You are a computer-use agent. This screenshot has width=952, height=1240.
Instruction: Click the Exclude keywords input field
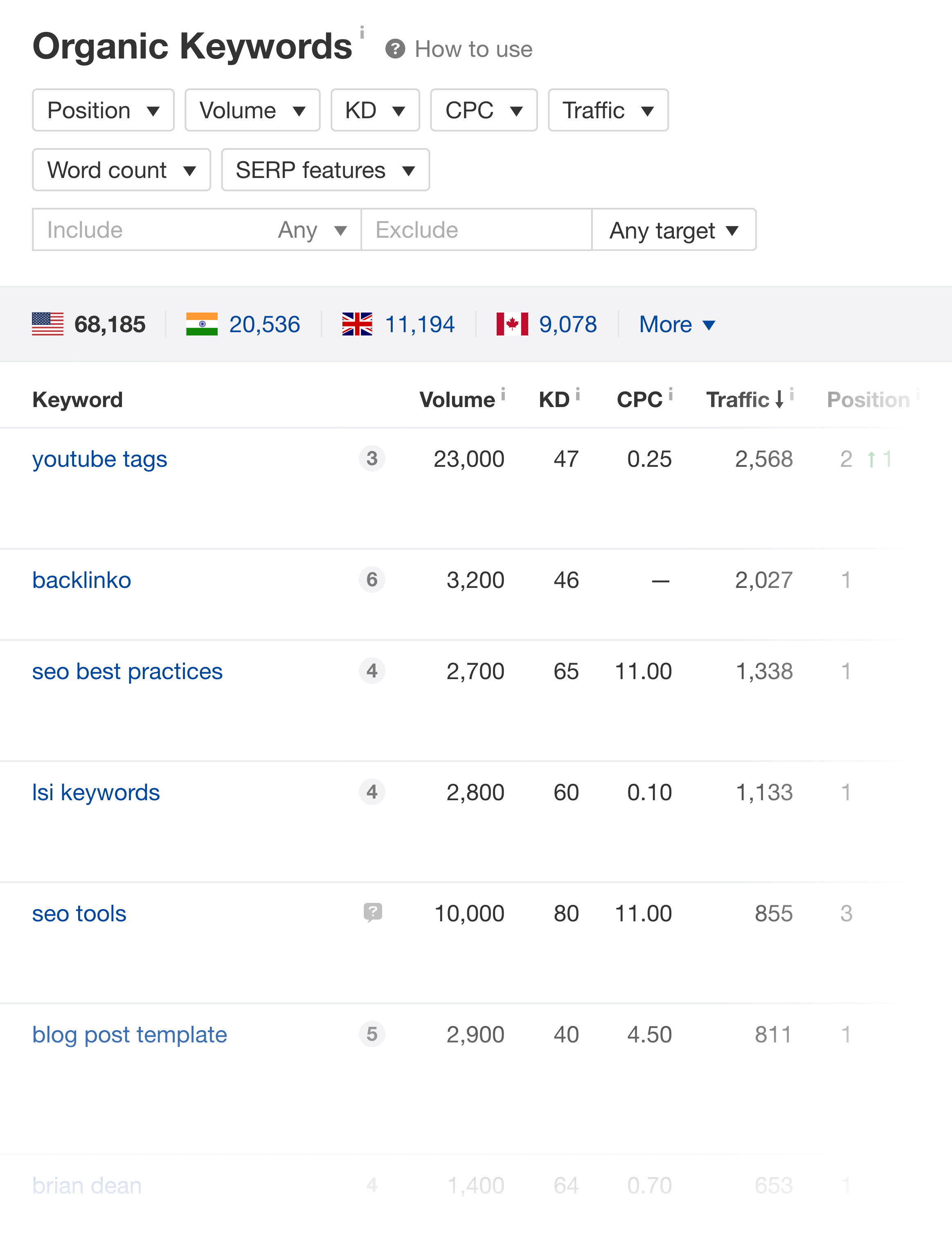click(x=477, y=230)
